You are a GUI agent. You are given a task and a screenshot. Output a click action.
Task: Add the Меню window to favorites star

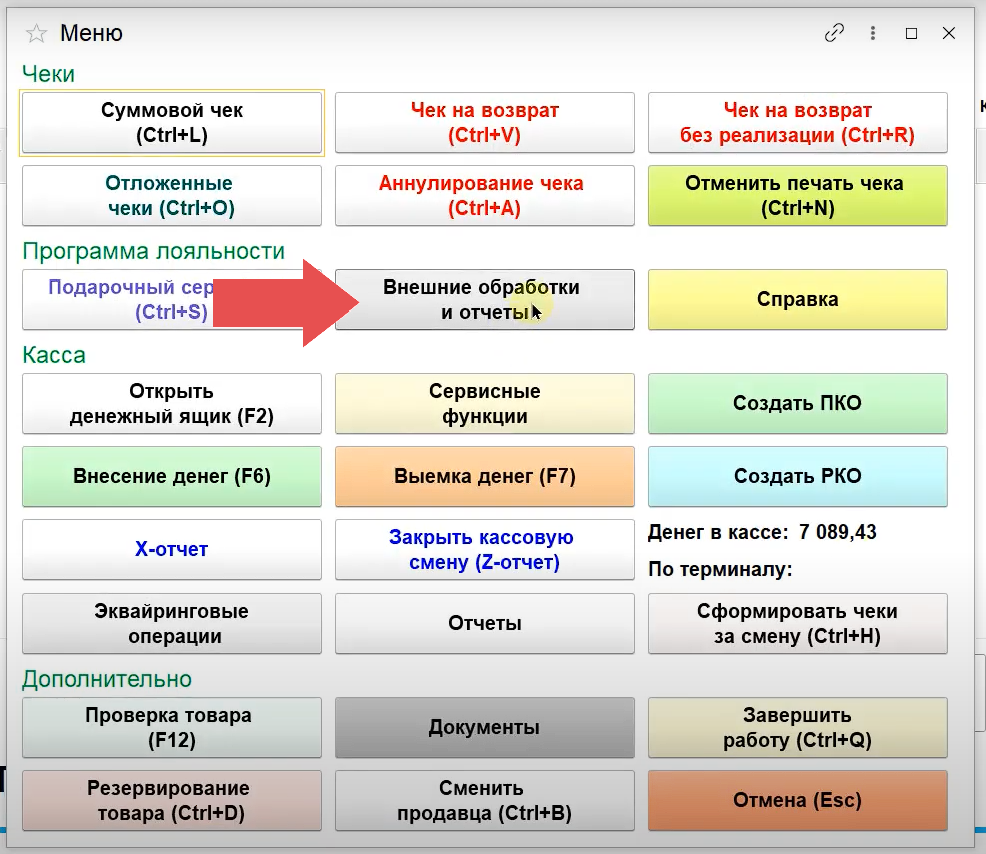(36, 34)
